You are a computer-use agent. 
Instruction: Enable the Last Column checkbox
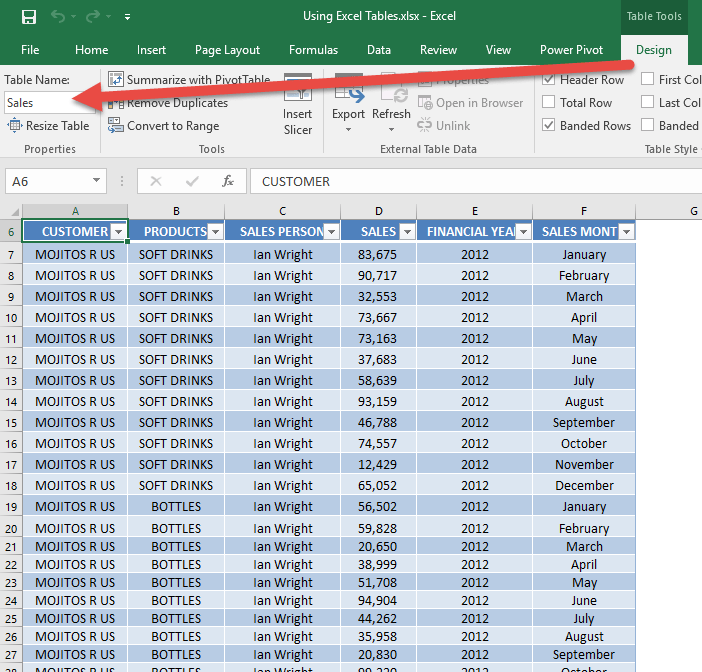[x=647, y=102]
